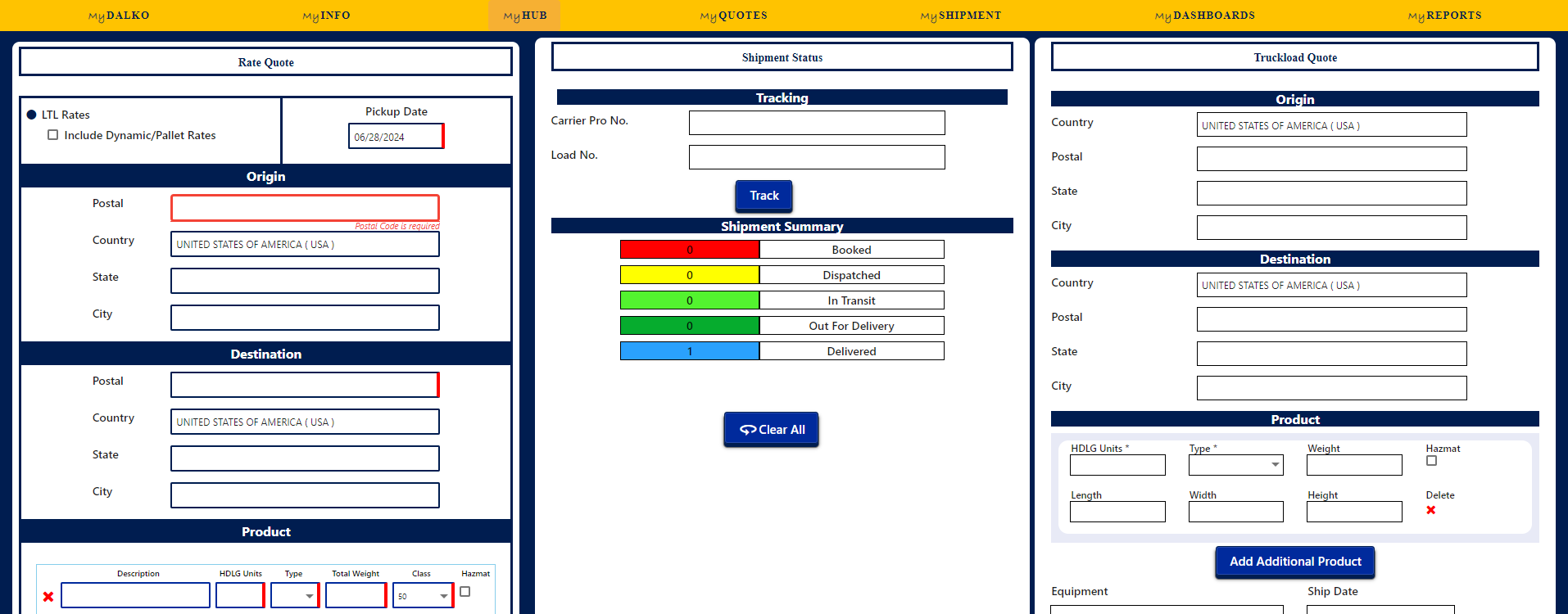Image resolution: width=1568 pixels, height=614 pixels.
Task: Click the Truckload Destination State field
Action: click(x=1331, y=354)
